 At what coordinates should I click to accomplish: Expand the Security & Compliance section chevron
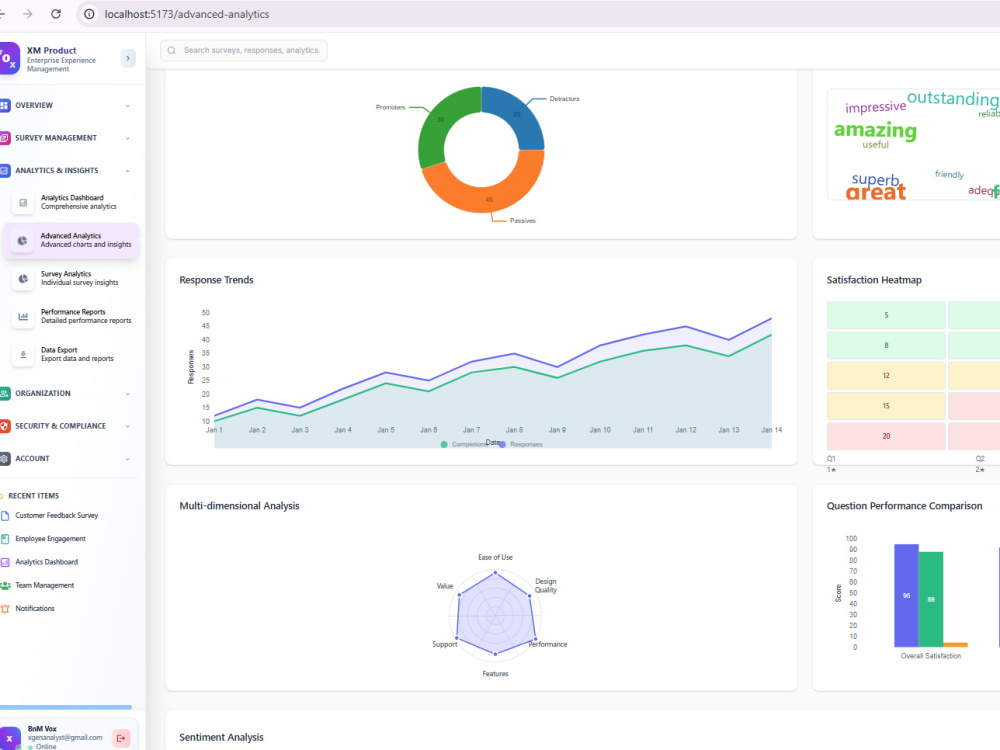click(x=128, y=427)
